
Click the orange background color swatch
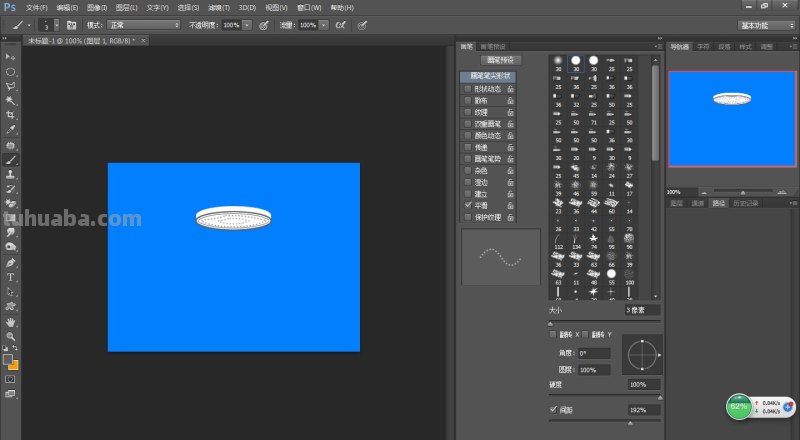(14, 366)
